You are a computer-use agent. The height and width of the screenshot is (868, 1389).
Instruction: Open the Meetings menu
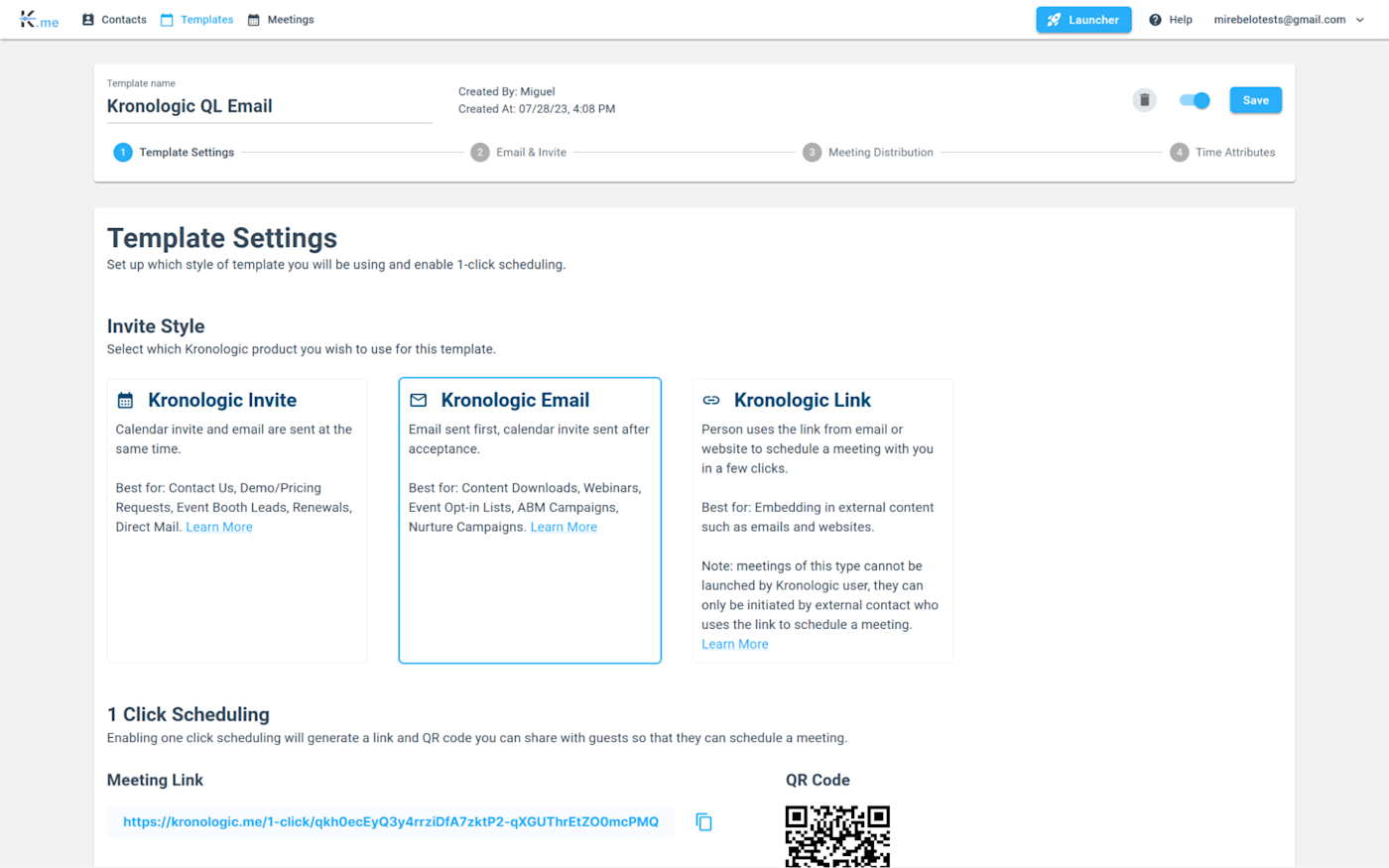[281, 20]
